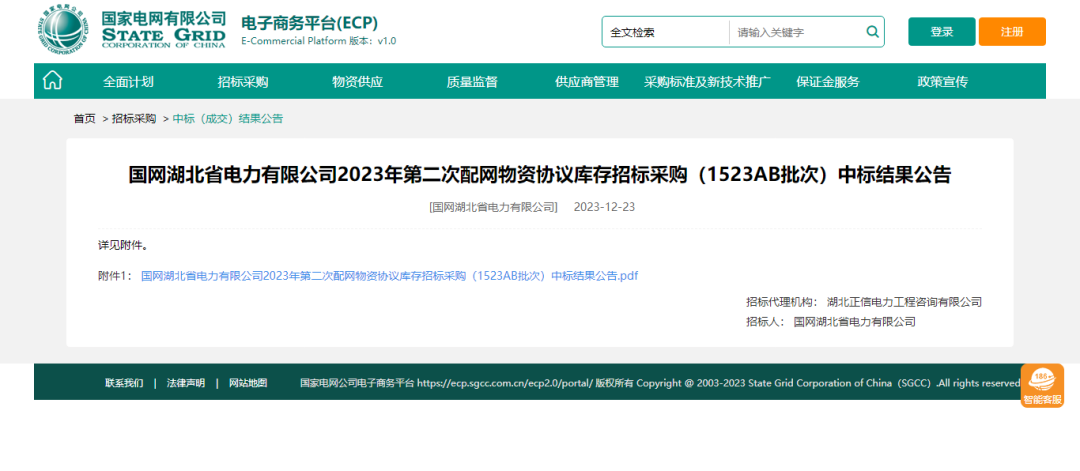Click the home icon in navigation bar

point(52,81)
